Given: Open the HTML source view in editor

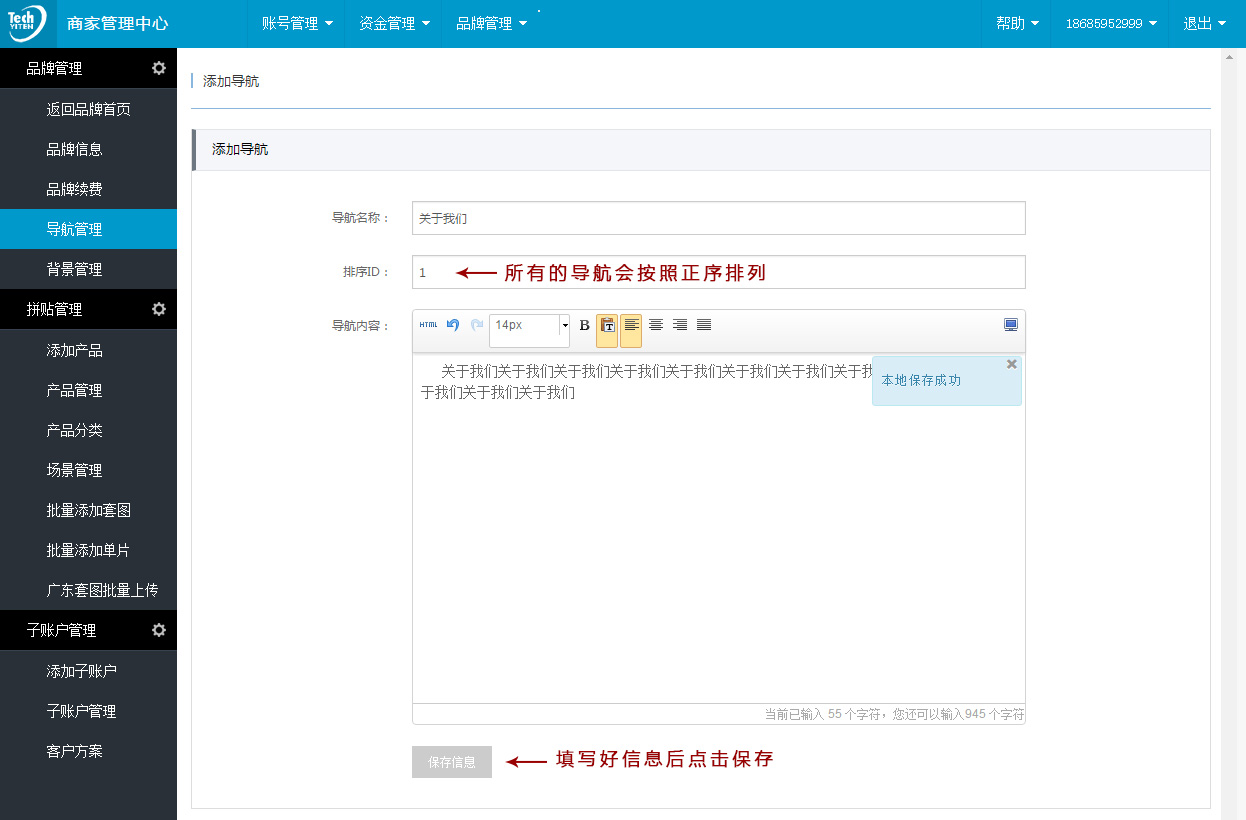Looking at the screenshot, I should point(428,325).
